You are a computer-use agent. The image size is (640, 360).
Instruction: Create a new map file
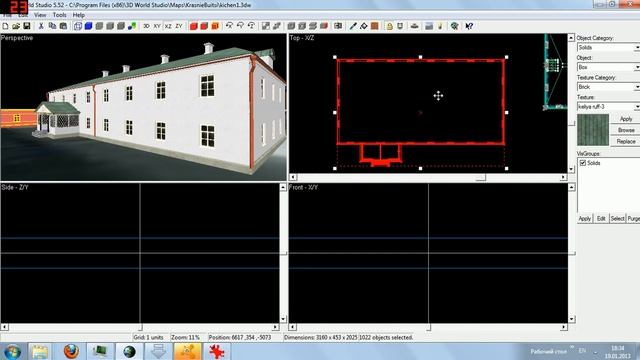pos(5,26)
